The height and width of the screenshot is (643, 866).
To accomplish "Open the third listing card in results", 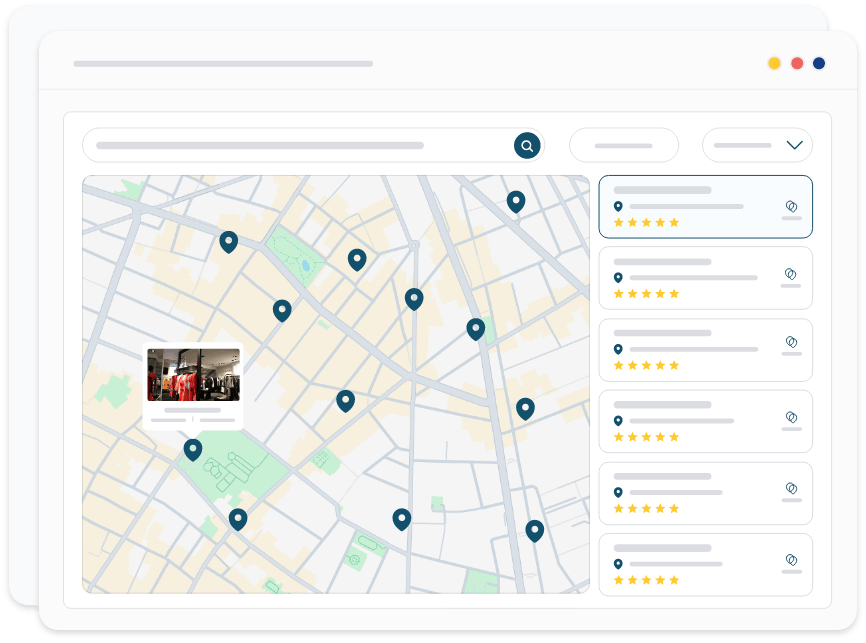I will 705,350.
